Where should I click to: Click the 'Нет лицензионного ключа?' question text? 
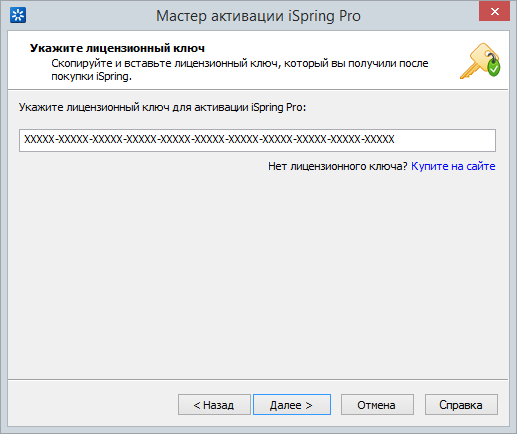[338, 166]
